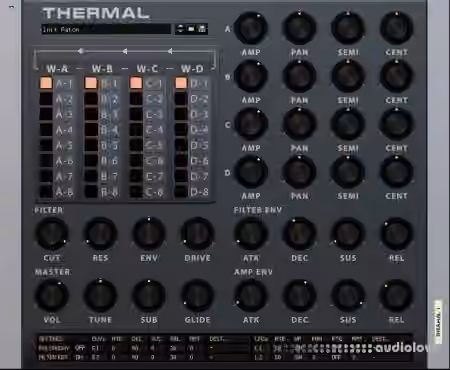Image resolution: width=450 pixels, height=370 pixels.
Task: Click the arrow between W-C and W-D
Action: (170, 51)
